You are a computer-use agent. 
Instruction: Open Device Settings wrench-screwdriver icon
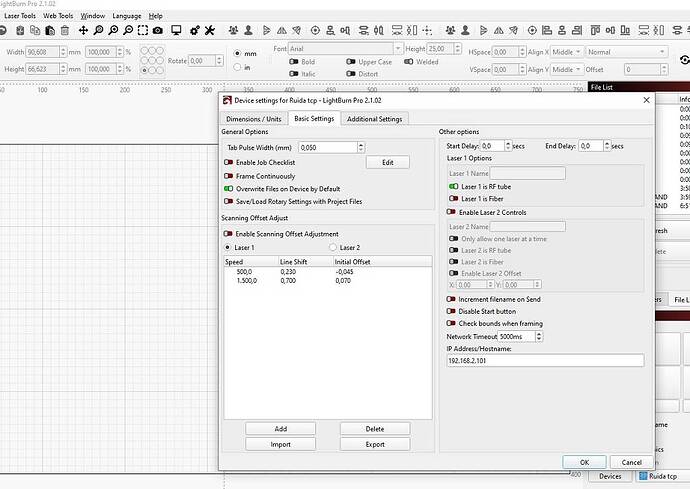click(x=210, y=30)
